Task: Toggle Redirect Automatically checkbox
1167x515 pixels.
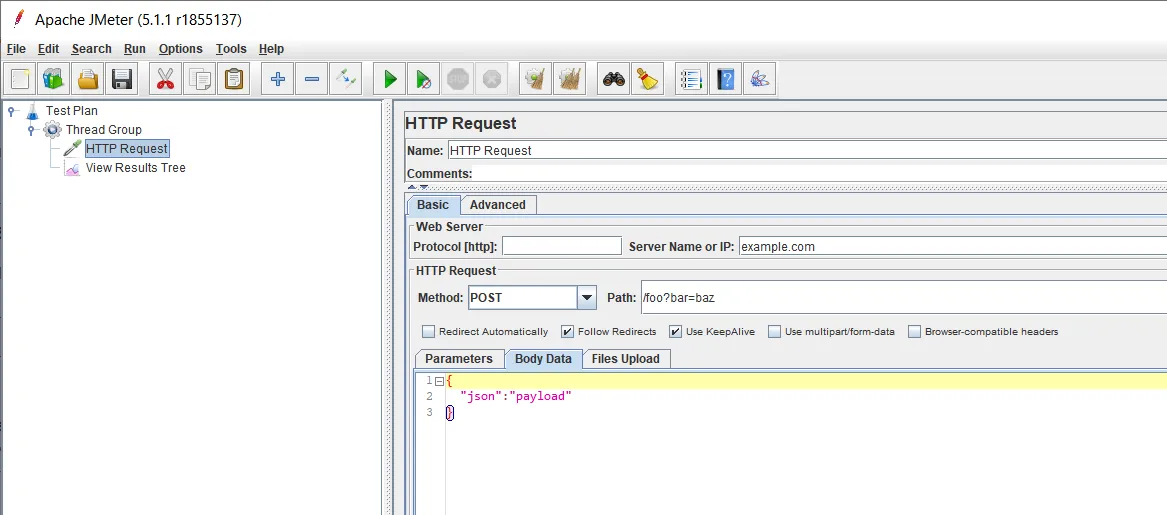Action: 428,331
